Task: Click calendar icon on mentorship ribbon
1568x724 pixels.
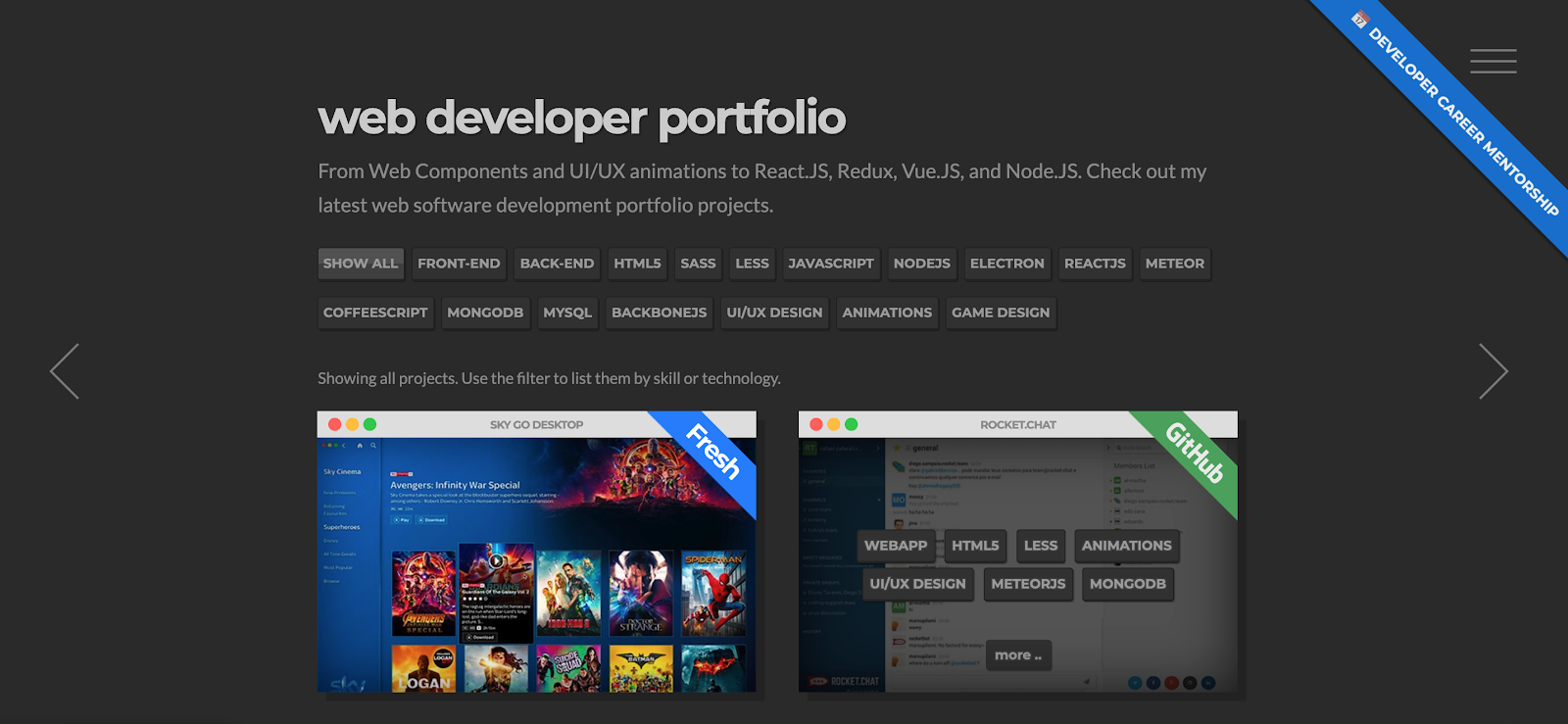Action: (1360, 19)
